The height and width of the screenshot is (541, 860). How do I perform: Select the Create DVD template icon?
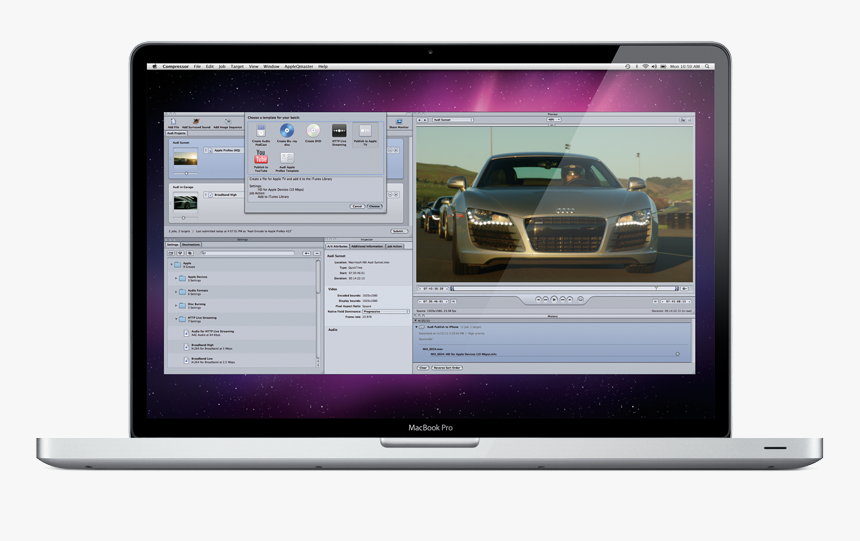(x=313, y=132)
